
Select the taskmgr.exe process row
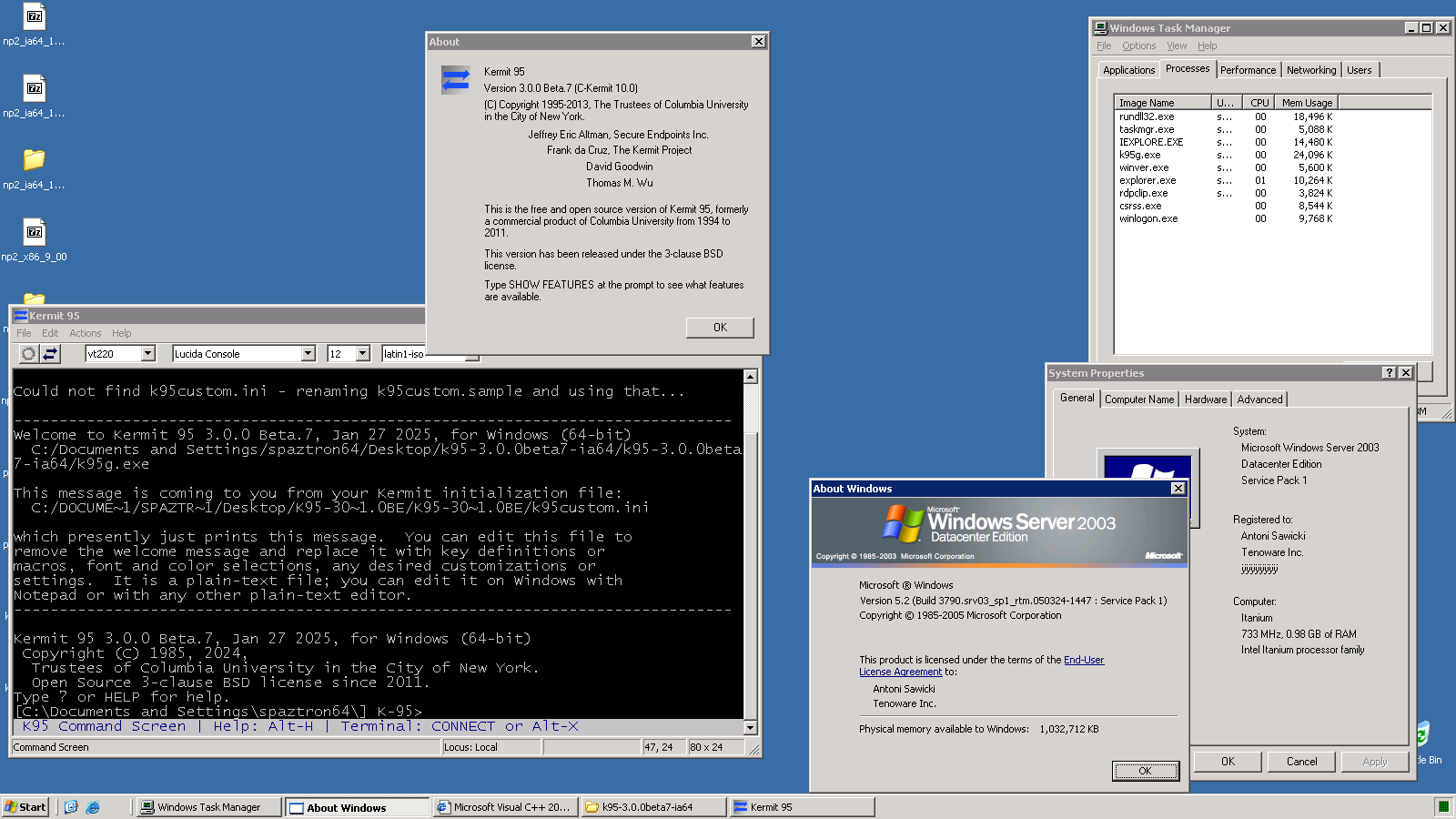click(x=1225, y=129)
